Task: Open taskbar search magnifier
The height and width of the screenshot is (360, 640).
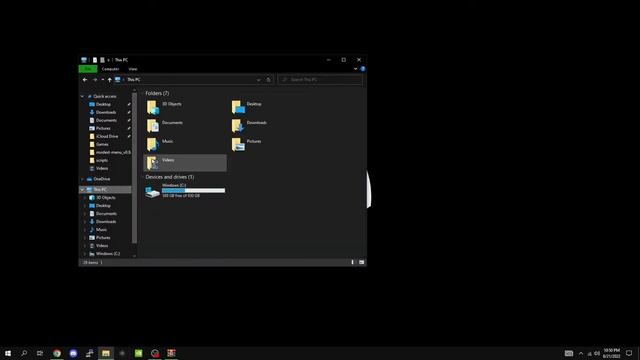Action: tap(24, 353)
